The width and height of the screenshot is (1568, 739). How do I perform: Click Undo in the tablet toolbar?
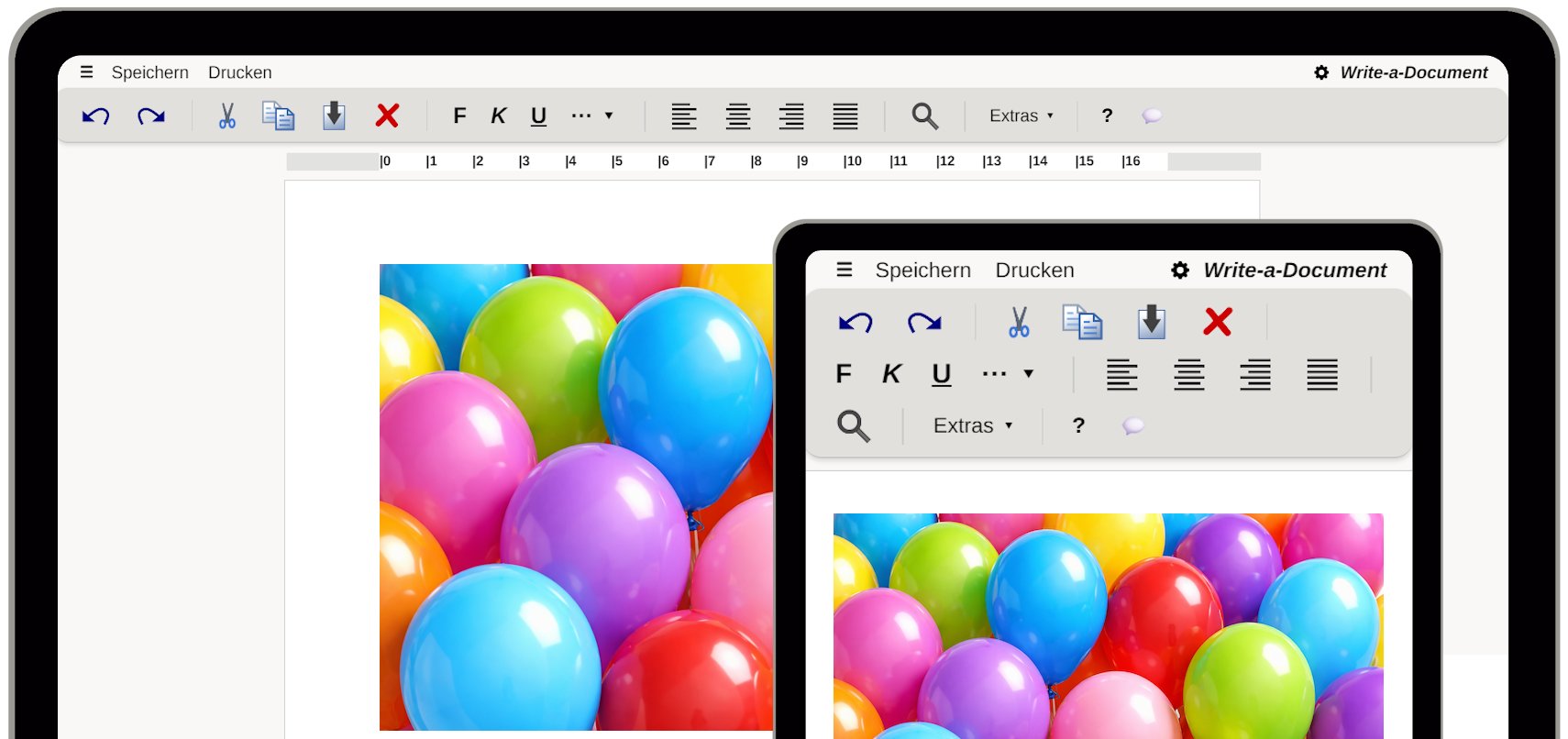[856, 322]
